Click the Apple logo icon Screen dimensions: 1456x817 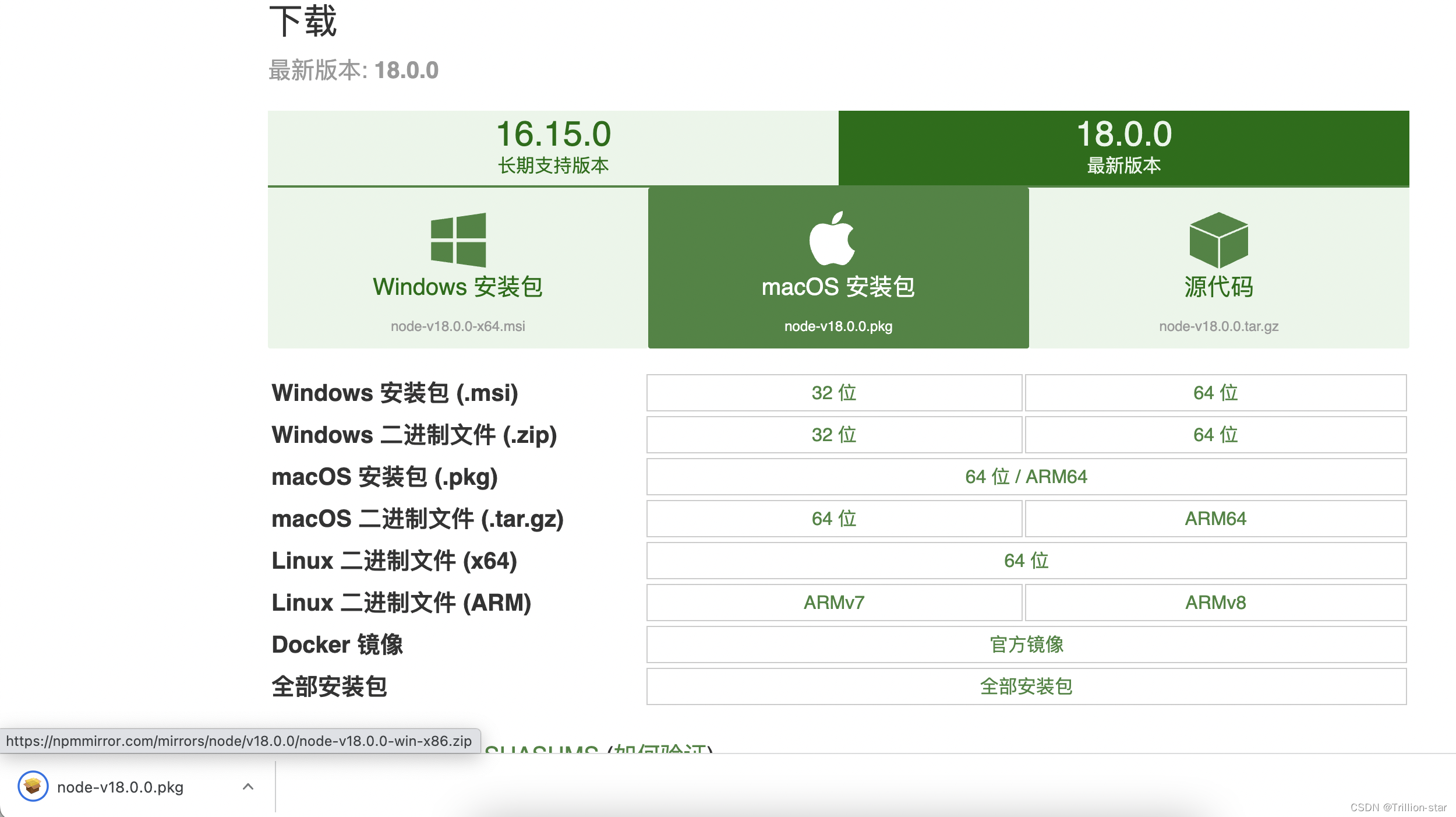click(x=832, y=238)
